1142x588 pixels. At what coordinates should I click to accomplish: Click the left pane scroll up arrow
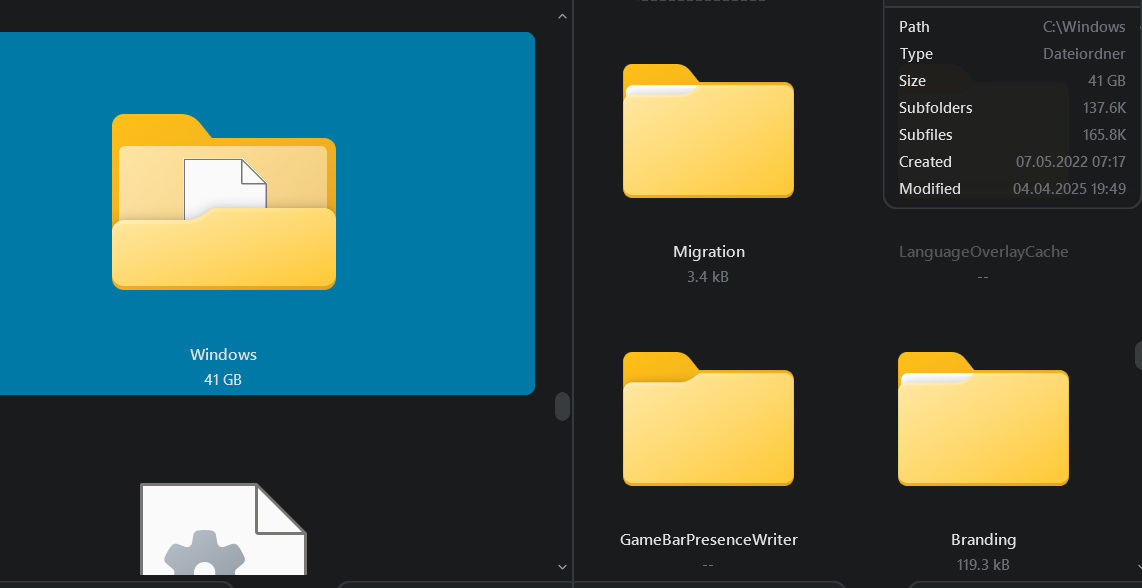pyautogui.click(x=562, y=16)
